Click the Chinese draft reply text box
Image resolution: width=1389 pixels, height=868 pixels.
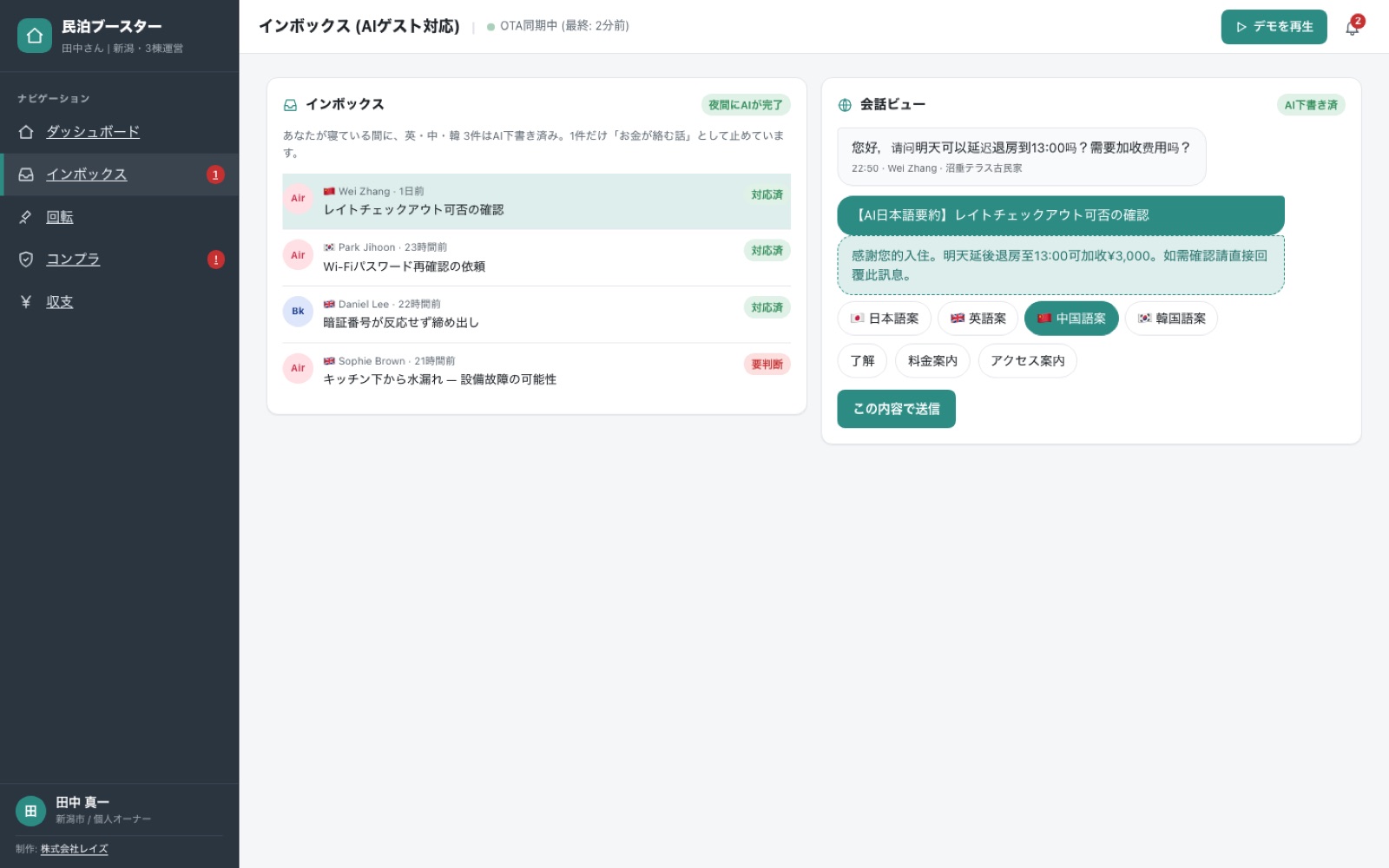(1060, 266)
